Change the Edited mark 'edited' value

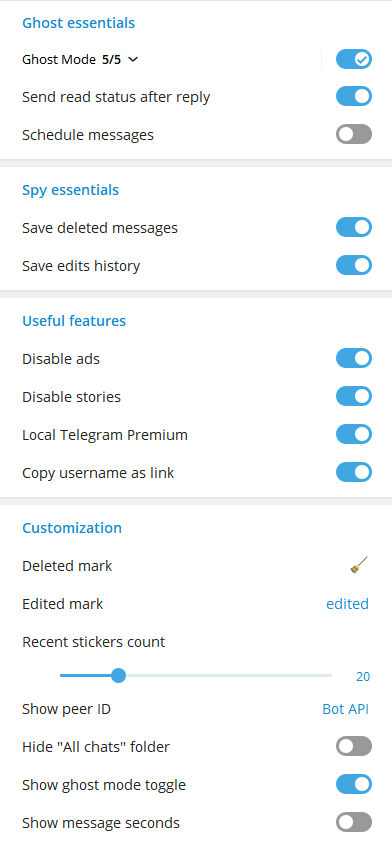347,603
